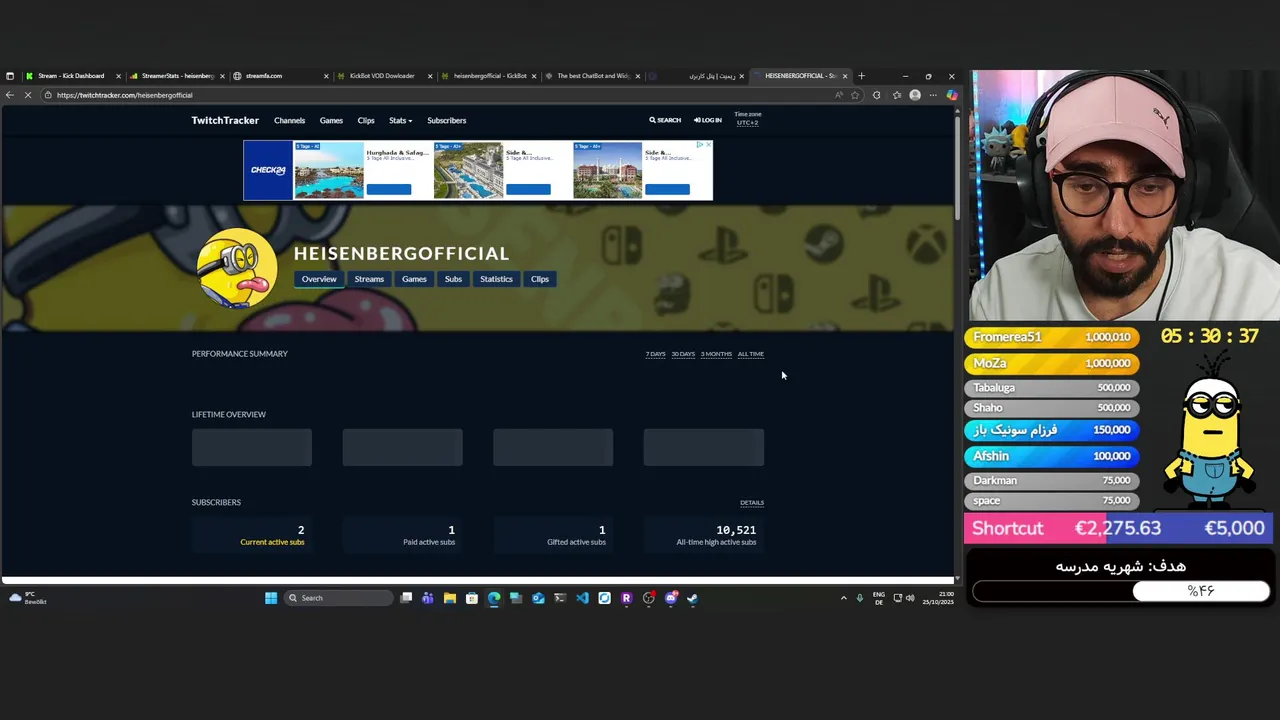Click the Check24 ad logo
The width and height of the screenshot is (1280, 720).
point(268,170)
